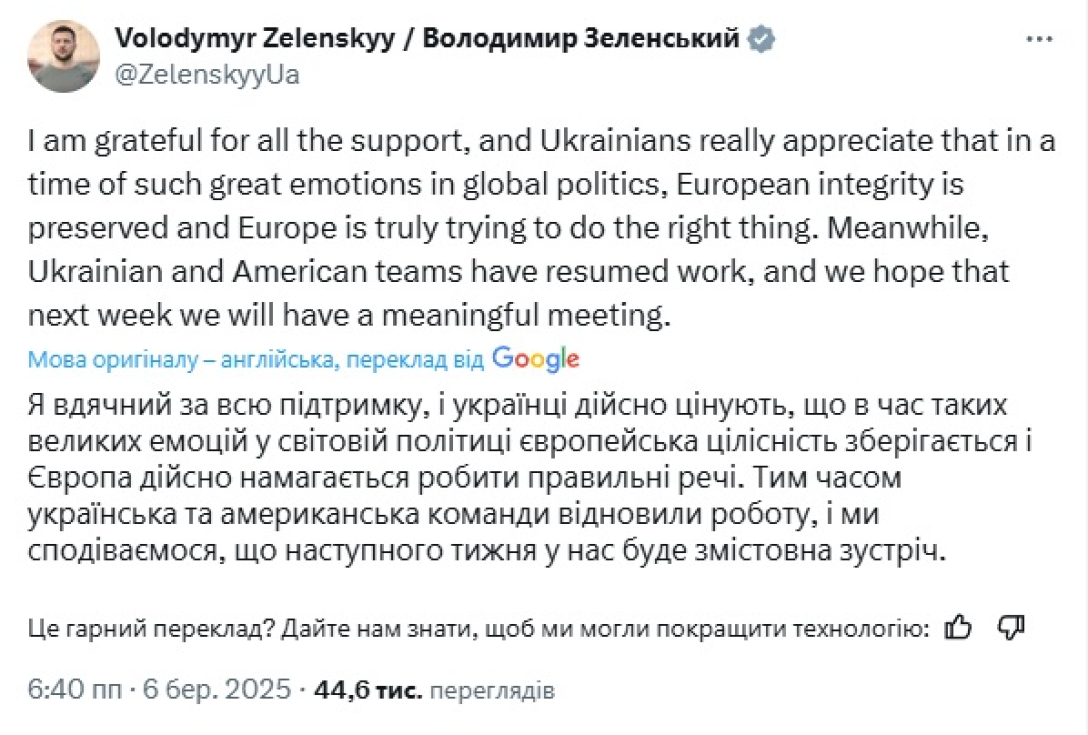Click the thumbs-down translation feedback icon
The width and height of the screenshot is (1088, 735).
point(1010,628)
